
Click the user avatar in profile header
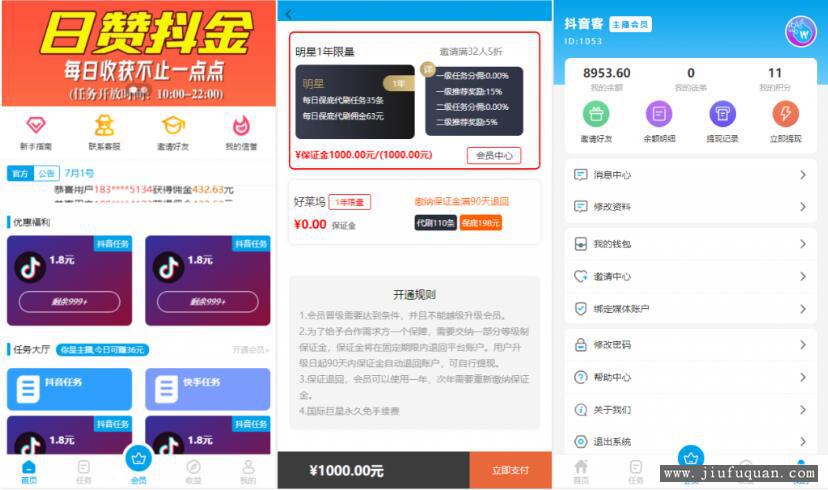point(801,31)
